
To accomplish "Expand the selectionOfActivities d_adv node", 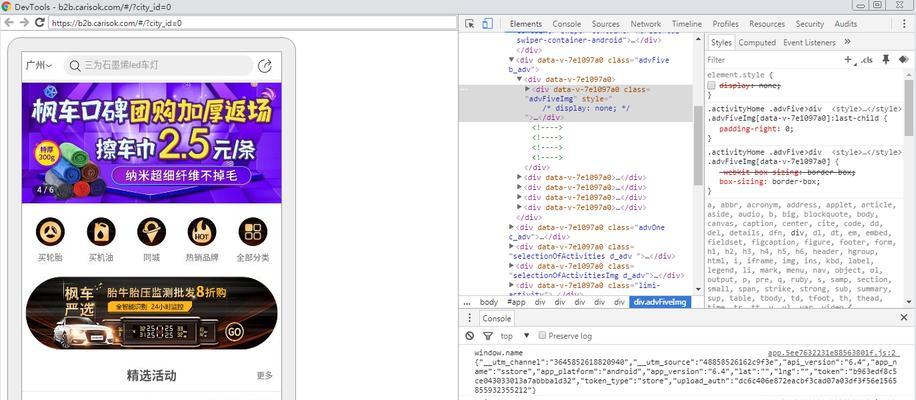I will 512,246.
